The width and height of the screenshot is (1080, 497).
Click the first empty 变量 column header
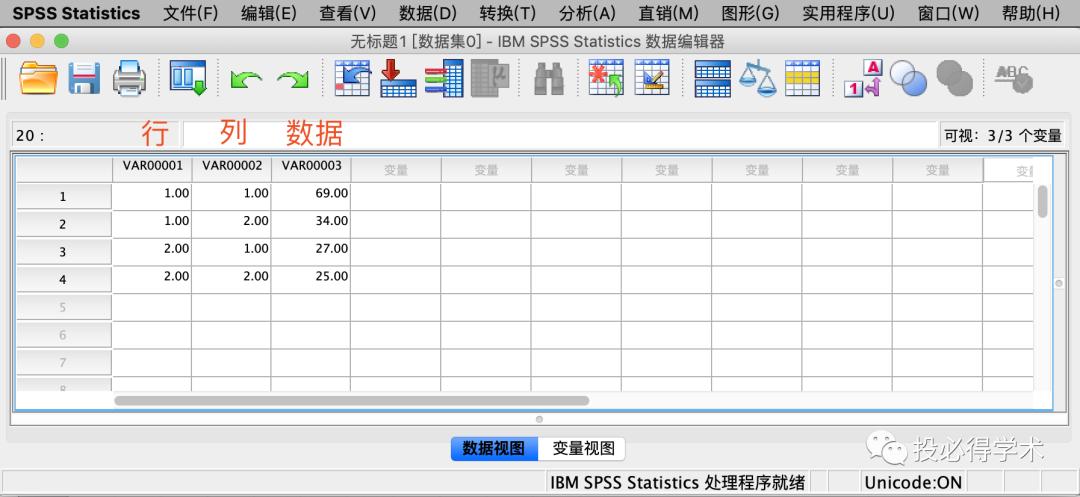coord(396,170)
